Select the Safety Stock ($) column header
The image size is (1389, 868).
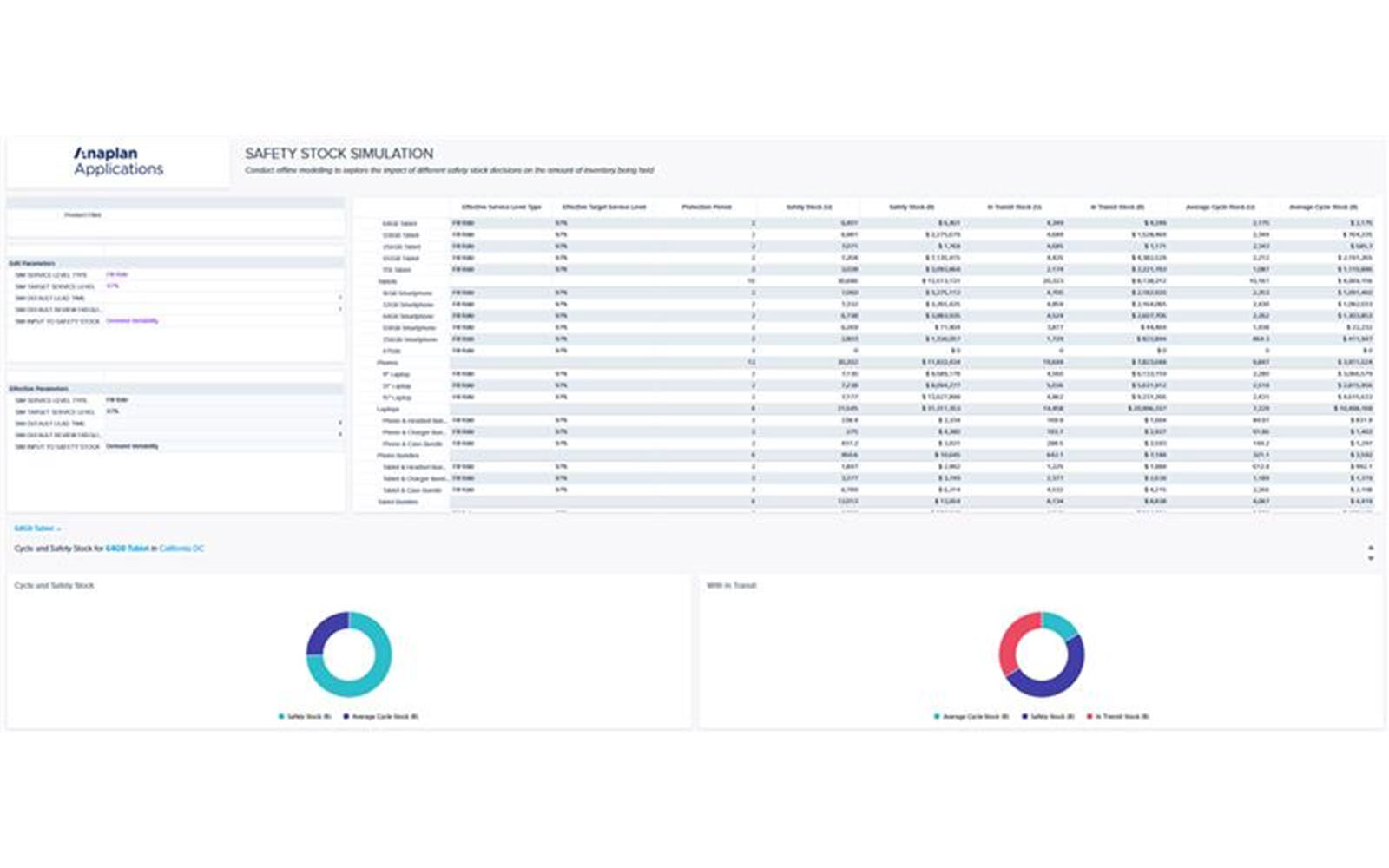coord(911,207)
